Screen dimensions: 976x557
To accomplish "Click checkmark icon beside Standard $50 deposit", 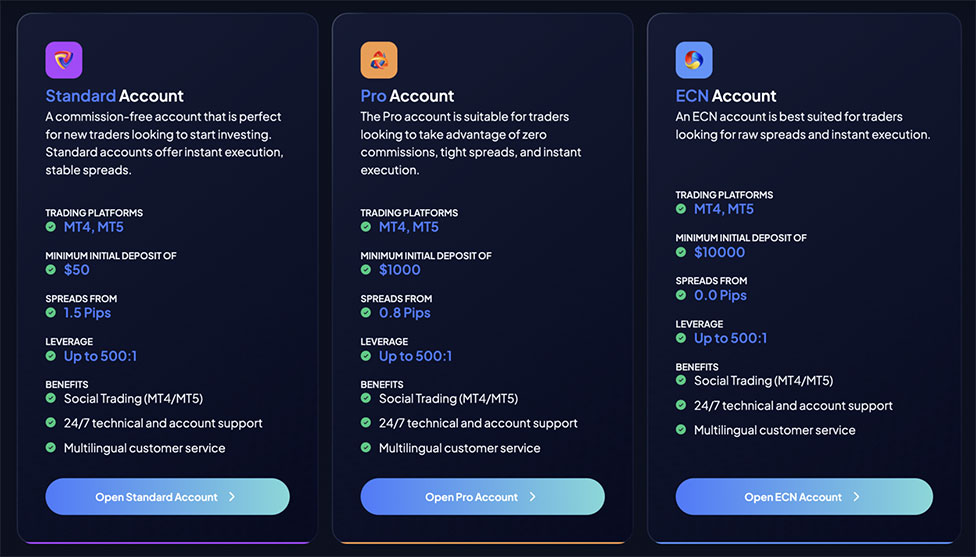I will [x=51, y=270].
